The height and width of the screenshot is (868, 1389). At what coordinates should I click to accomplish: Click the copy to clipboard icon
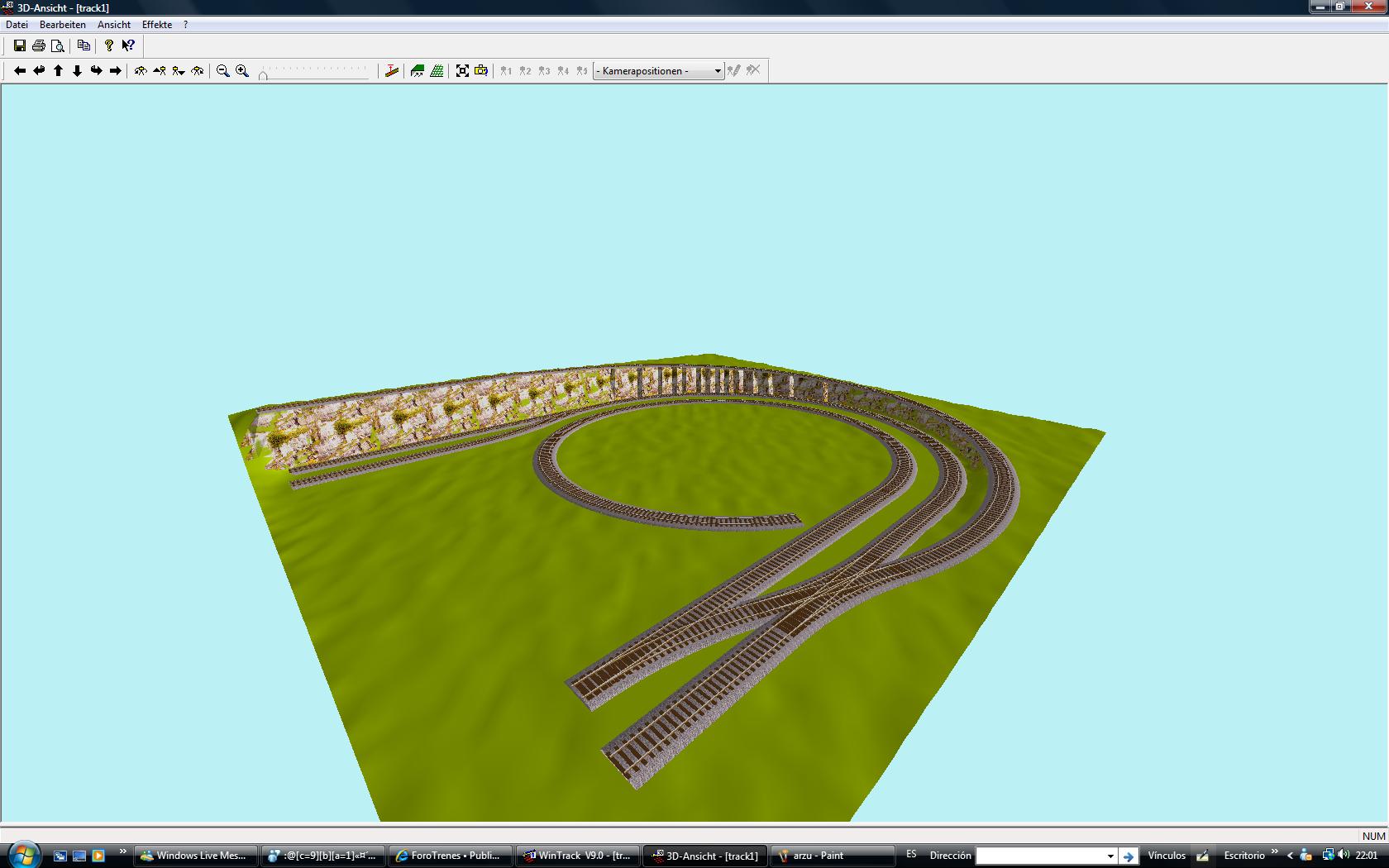point(84,46)
